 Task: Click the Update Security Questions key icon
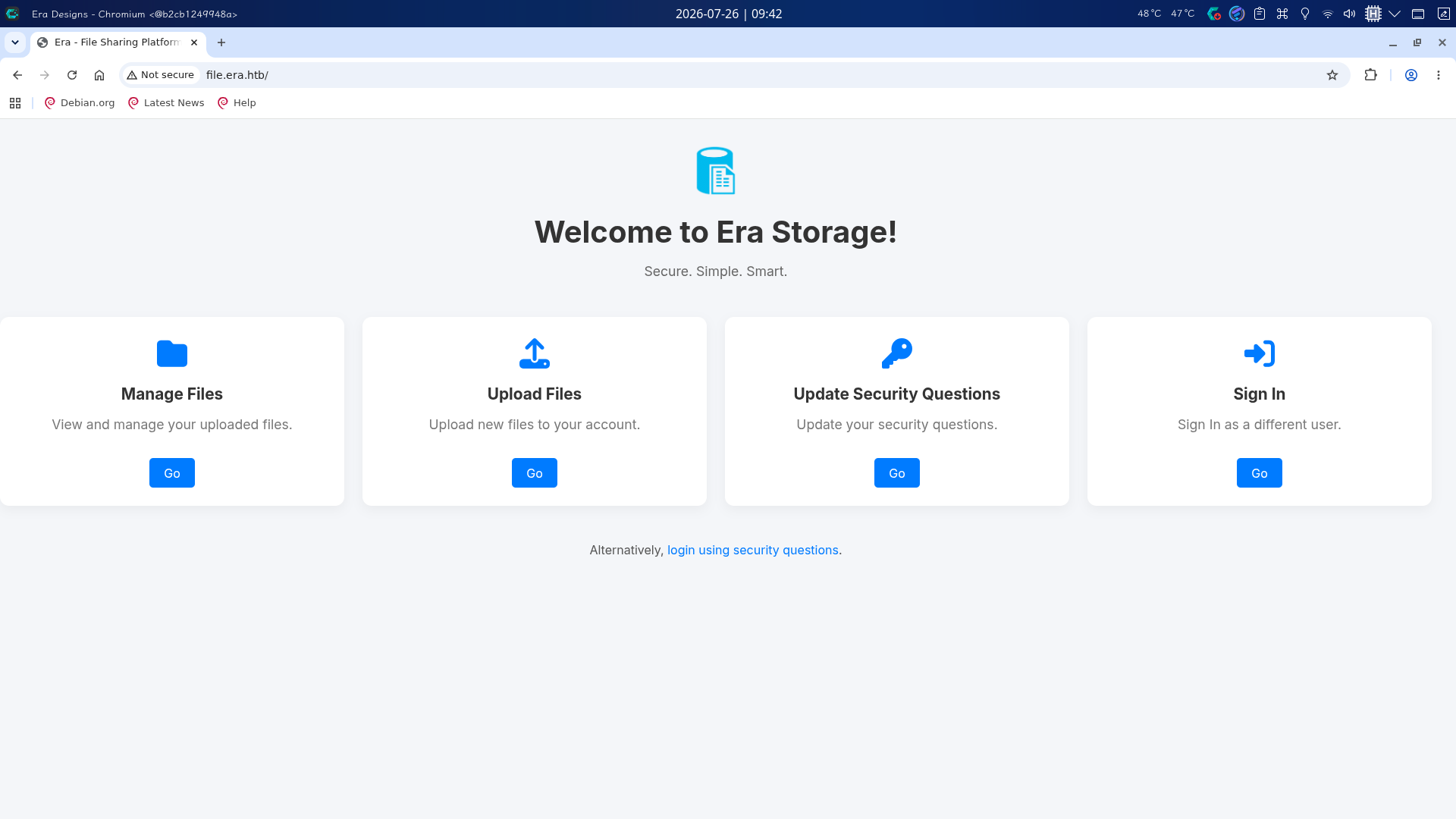click(x=897, y=353)
